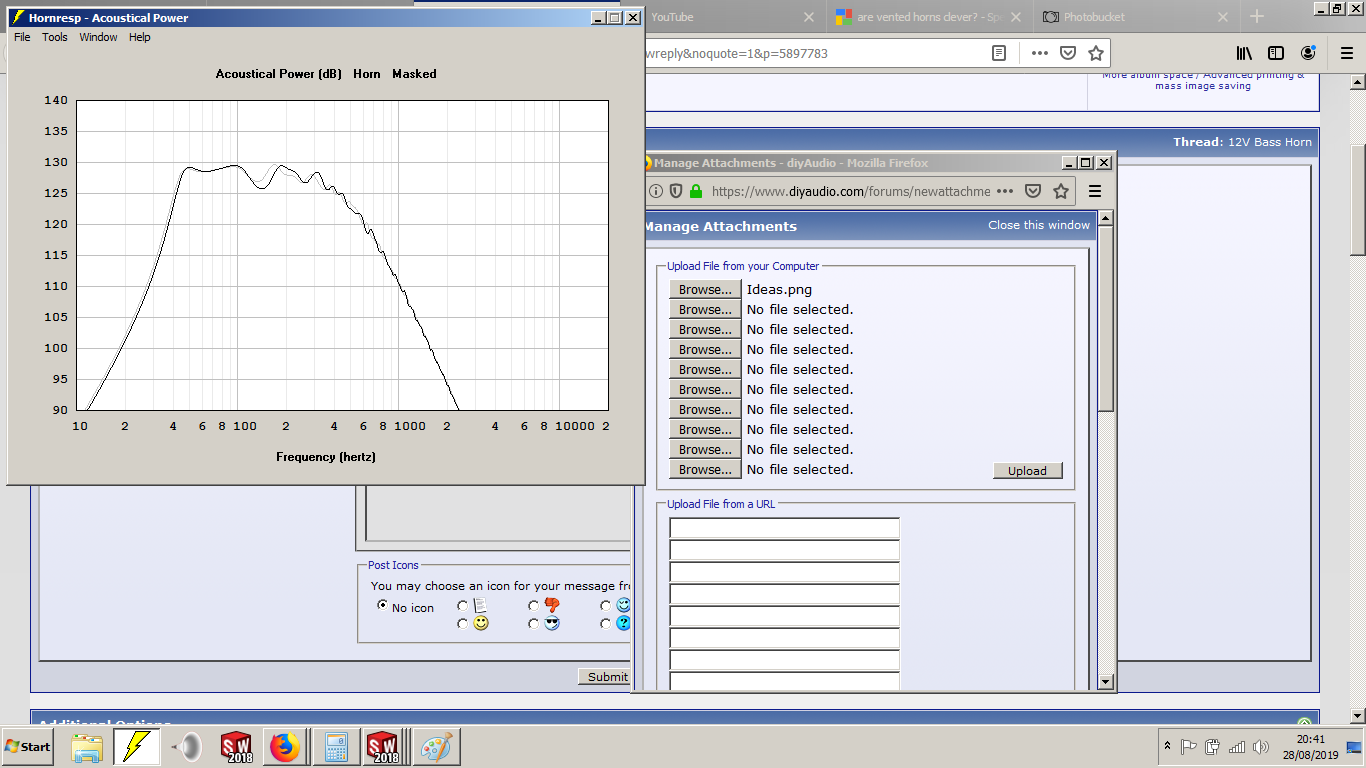The width and height of the screenshot is (1366, 768).
Task: Click 'Close this window' link
Action: [x=1039, y=225]
